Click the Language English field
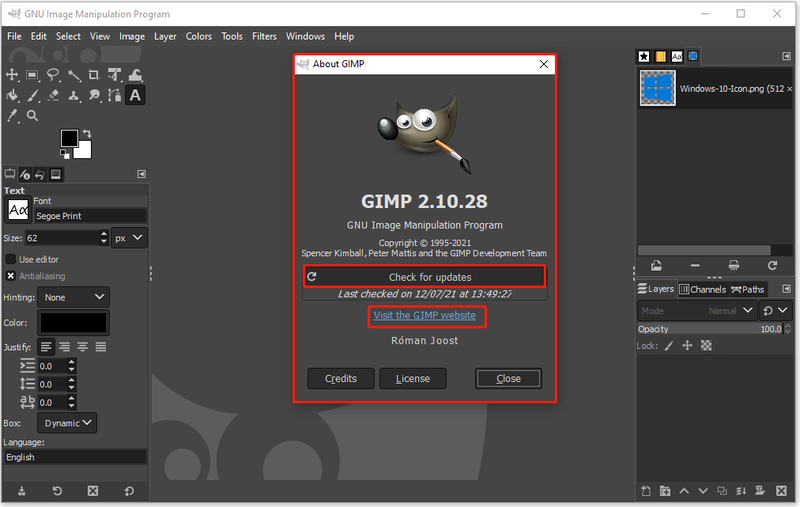 point(75,457)
